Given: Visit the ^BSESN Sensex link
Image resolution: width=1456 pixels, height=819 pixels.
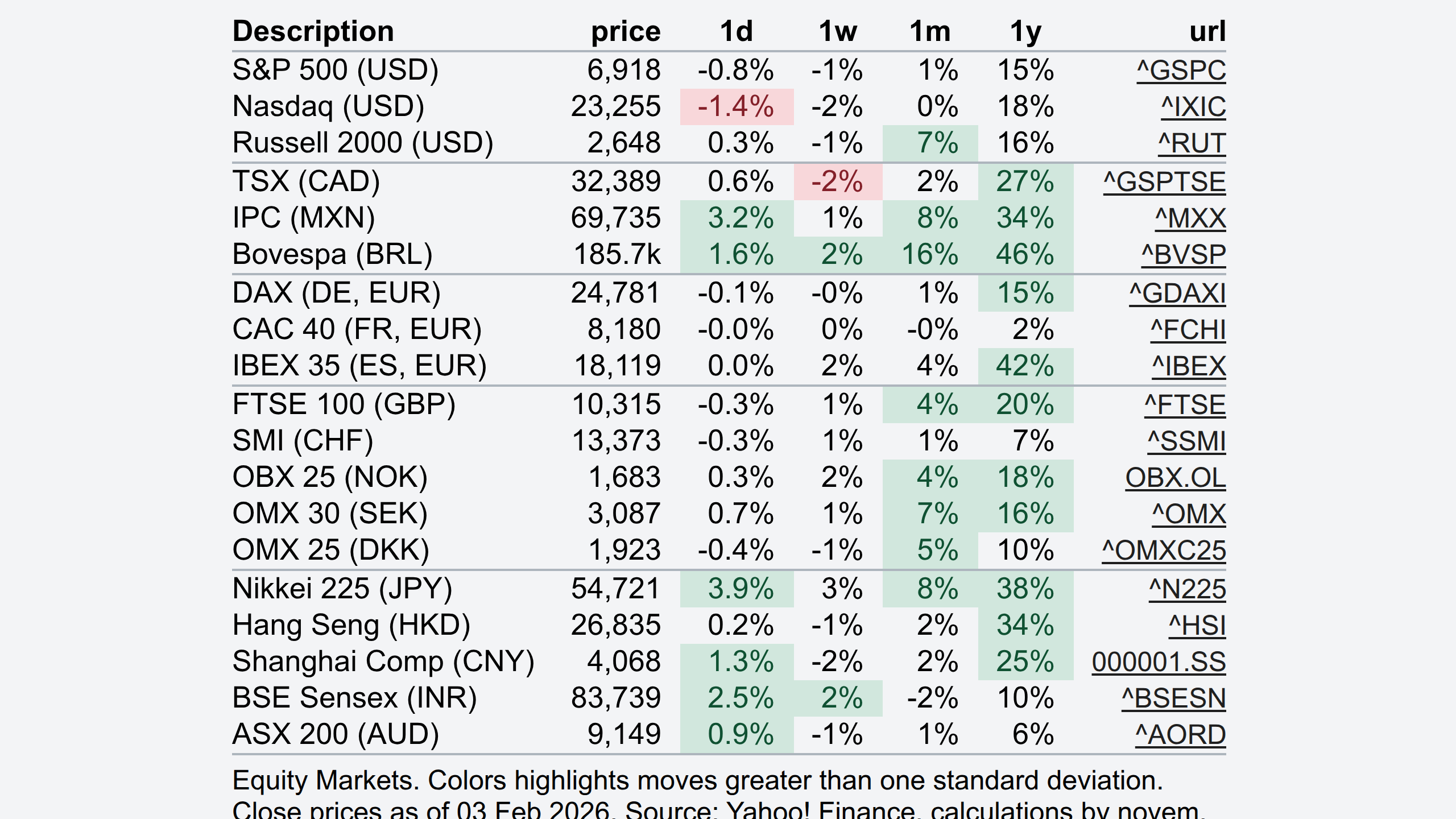Looking at the screenshot, I should click(x=1174, y=698).
